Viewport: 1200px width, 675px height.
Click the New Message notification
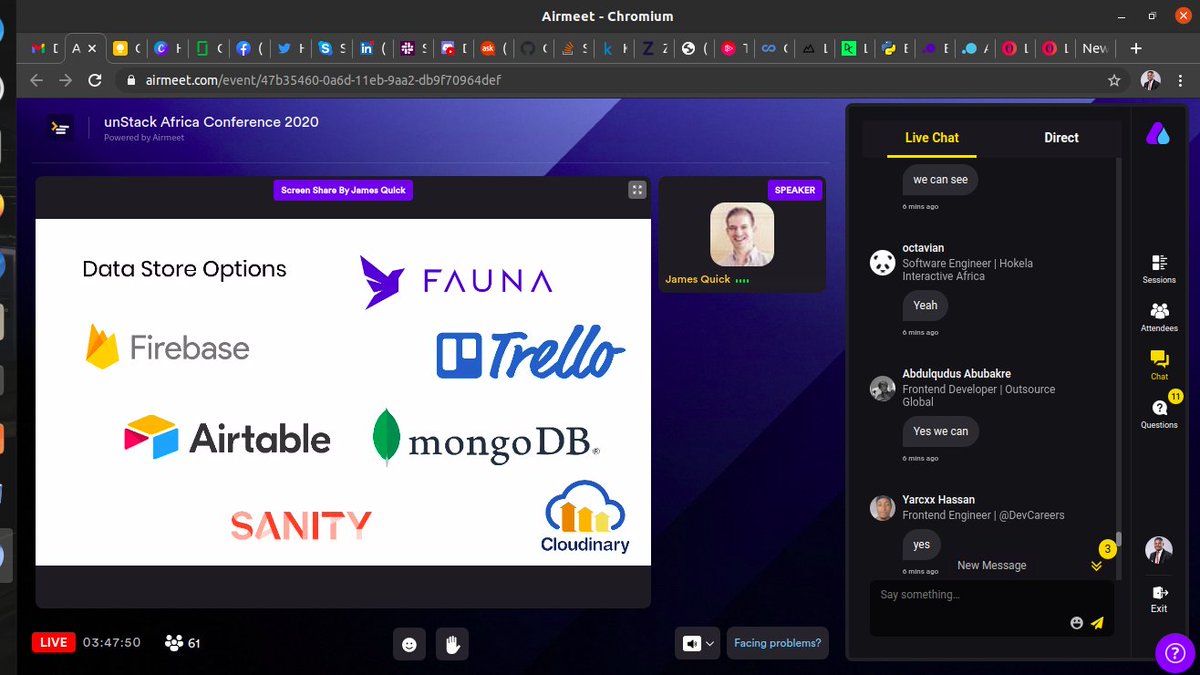point(991,565)
